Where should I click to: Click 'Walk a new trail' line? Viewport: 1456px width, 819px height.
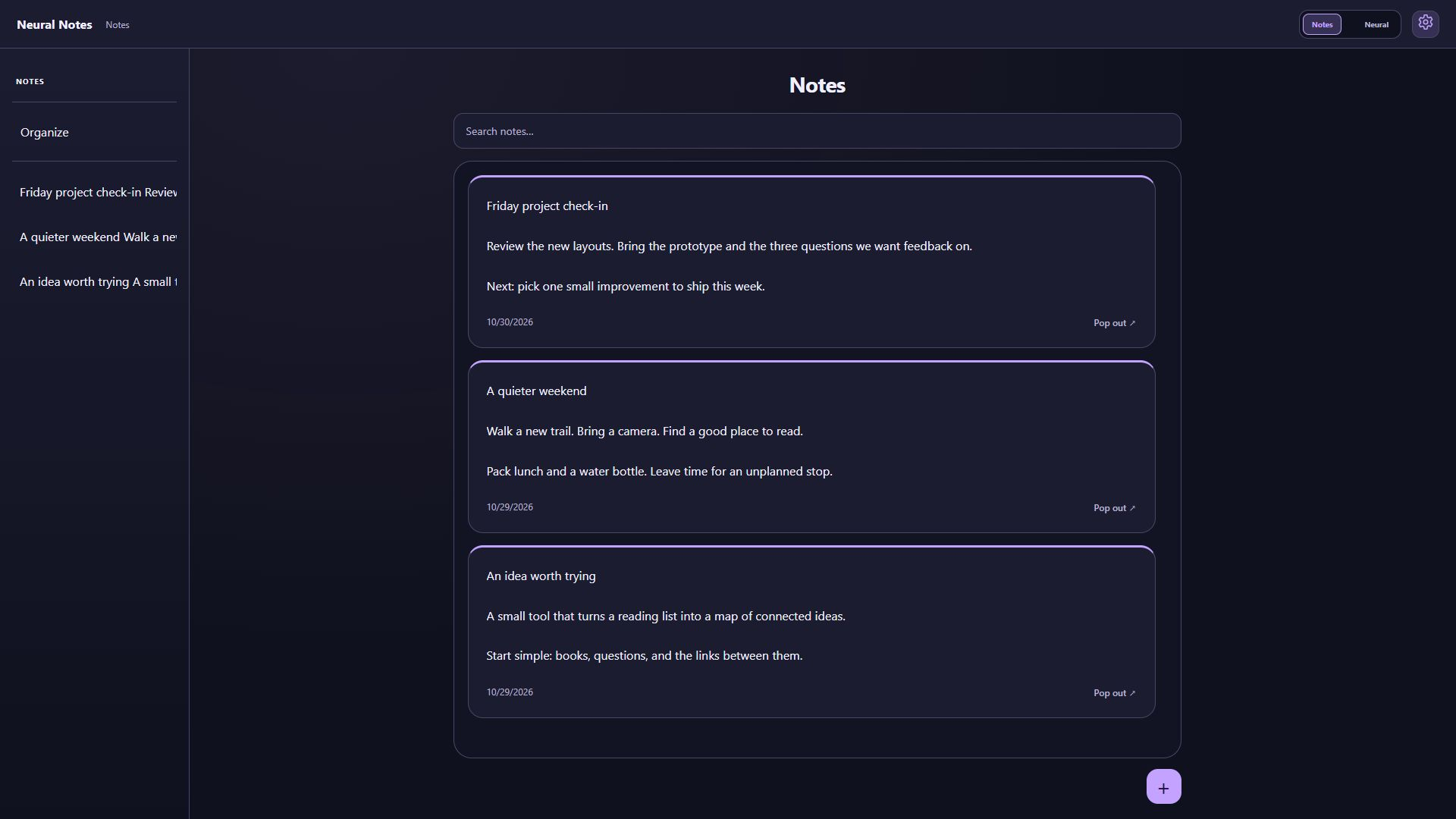click(645, 431)
